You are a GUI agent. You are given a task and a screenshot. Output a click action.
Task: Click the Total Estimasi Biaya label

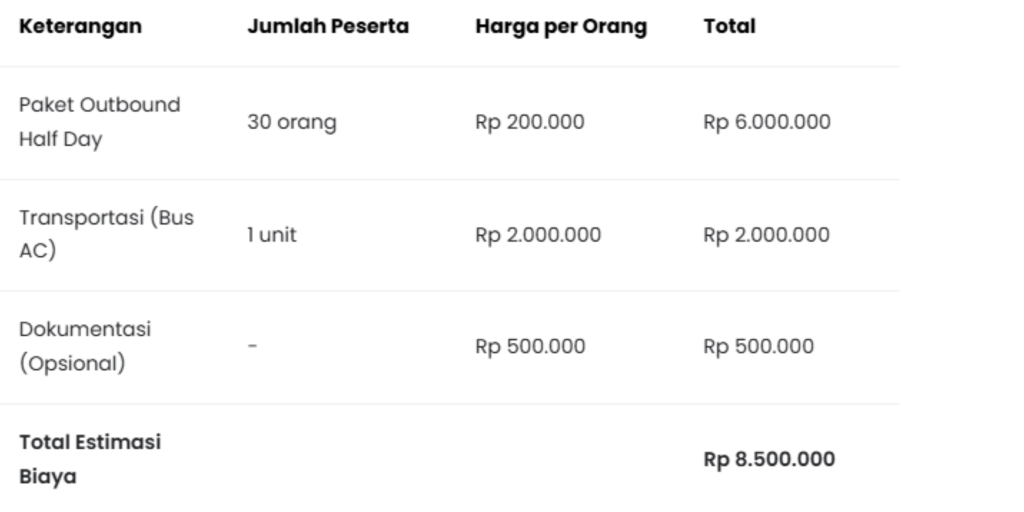90,459
